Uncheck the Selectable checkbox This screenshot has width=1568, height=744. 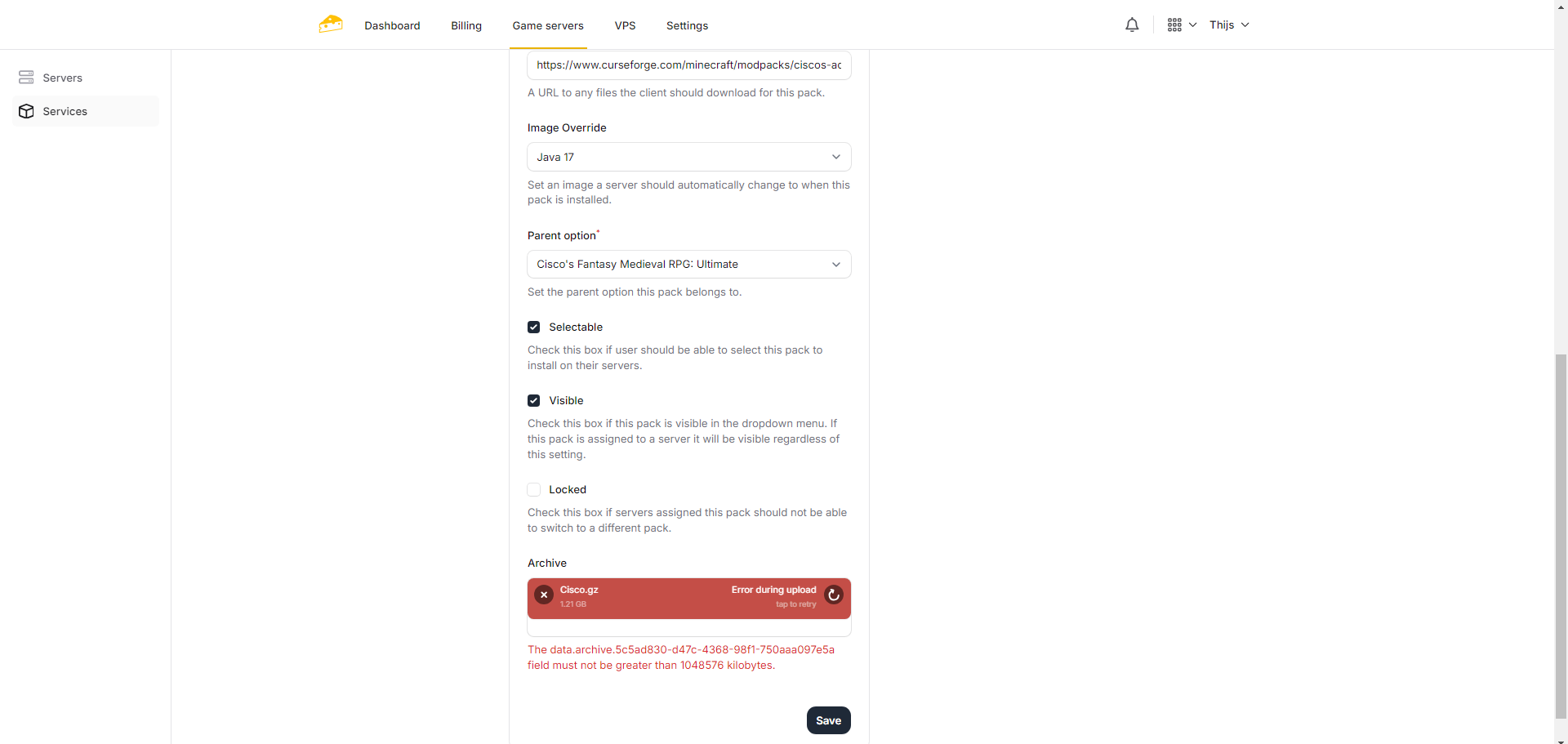coord(534,327)
